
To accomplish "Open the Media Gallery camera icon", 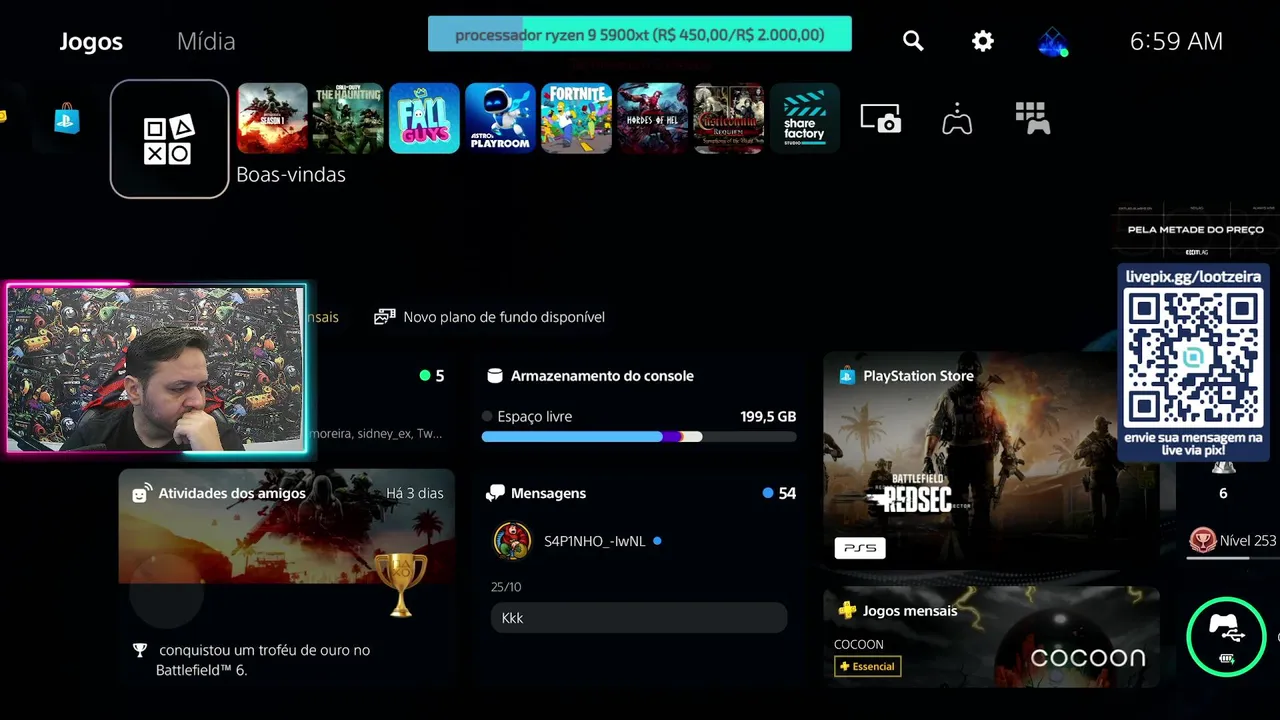I will click(881, 119).
